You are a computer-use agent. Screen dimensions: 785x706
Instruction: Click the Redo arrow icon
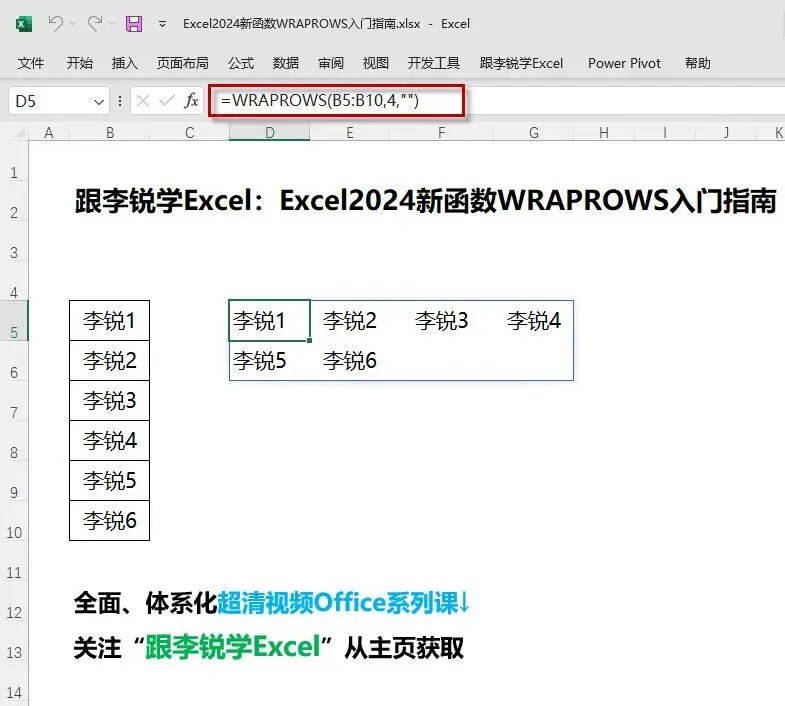coord(95,23)
